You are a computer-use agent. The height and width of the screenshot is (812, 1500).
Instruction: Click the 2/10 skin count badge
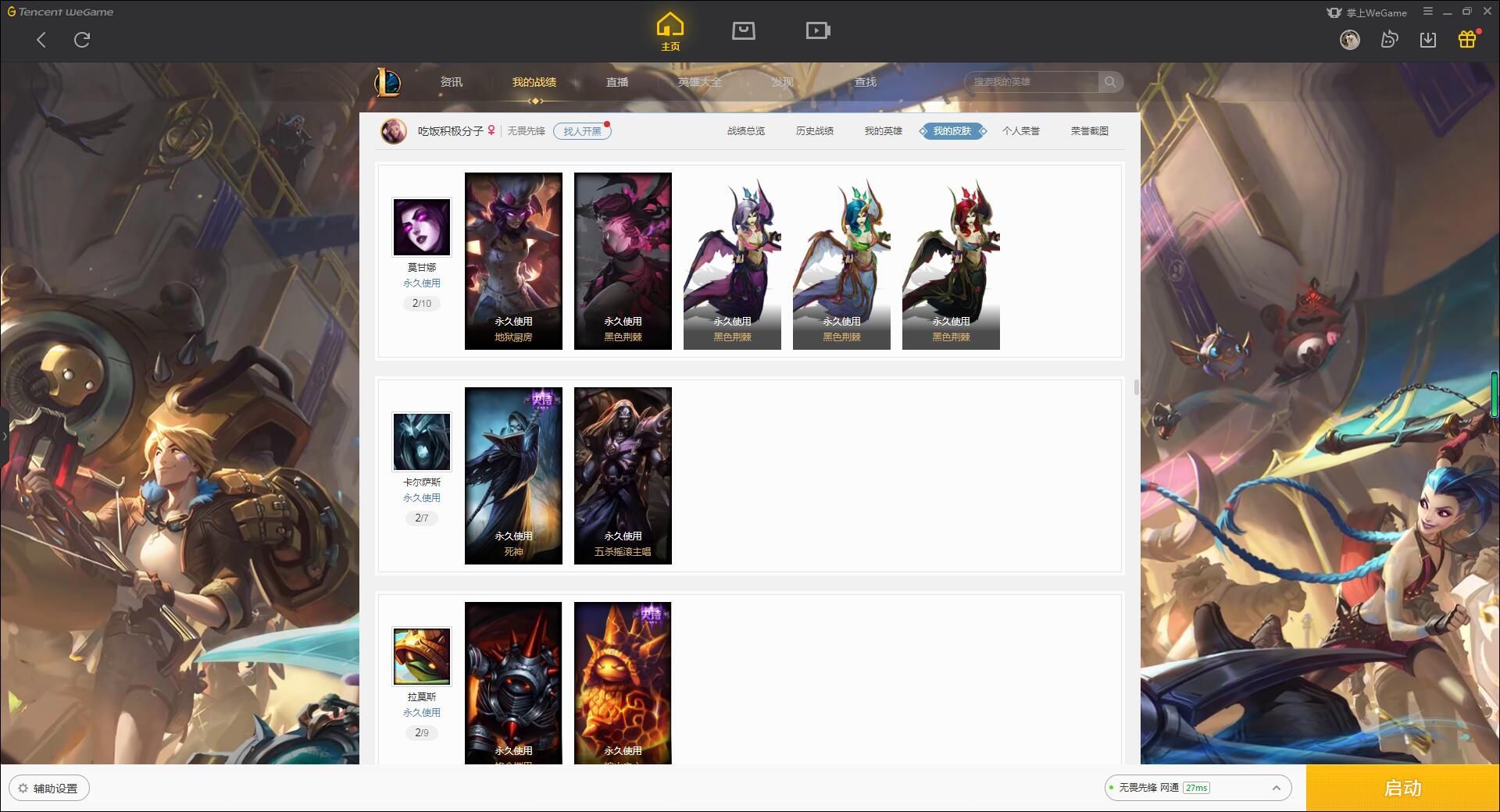(x=422, y=303)
